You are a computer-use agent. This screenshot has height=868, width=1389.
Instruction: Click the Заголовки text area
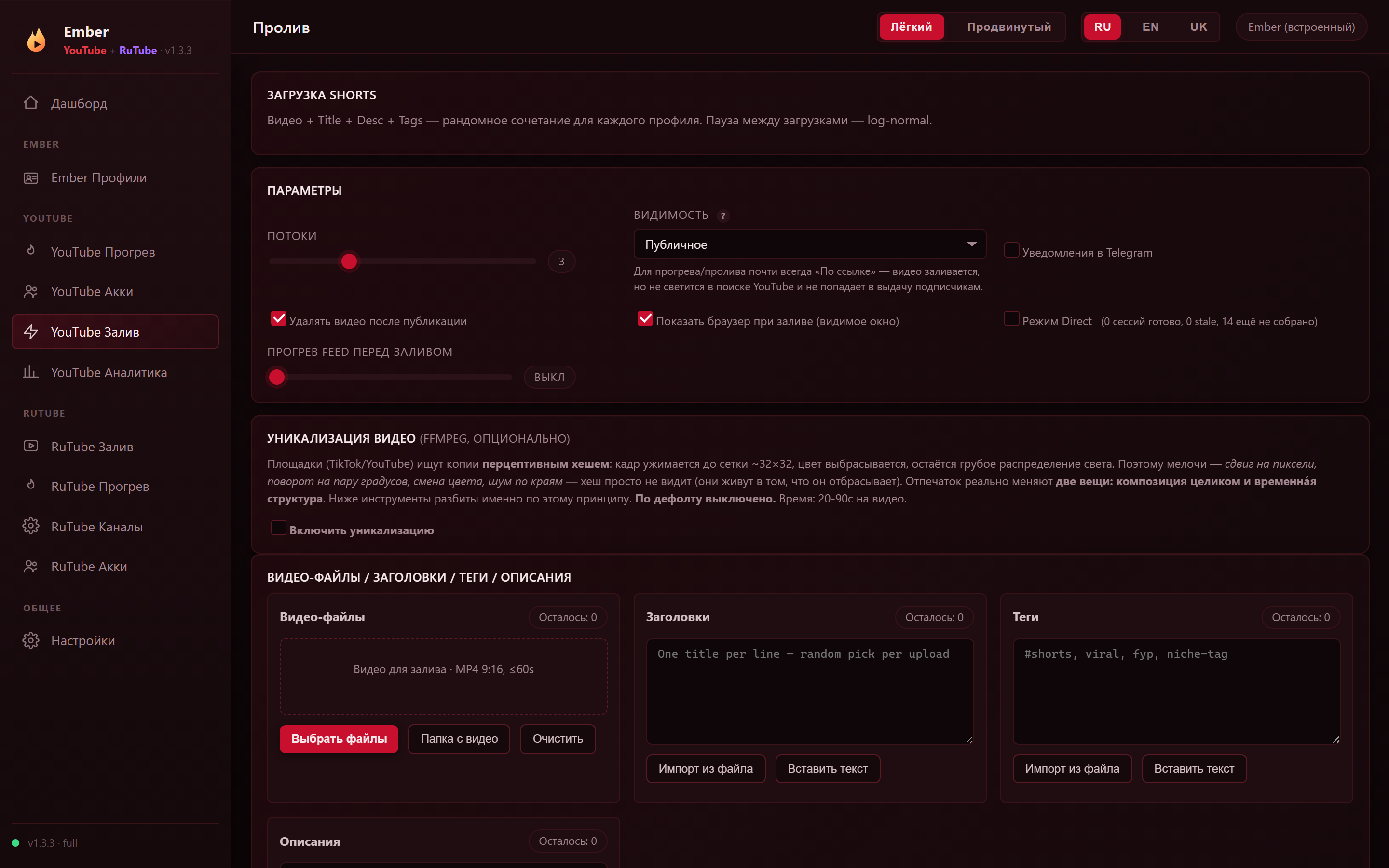click(809, 691)
